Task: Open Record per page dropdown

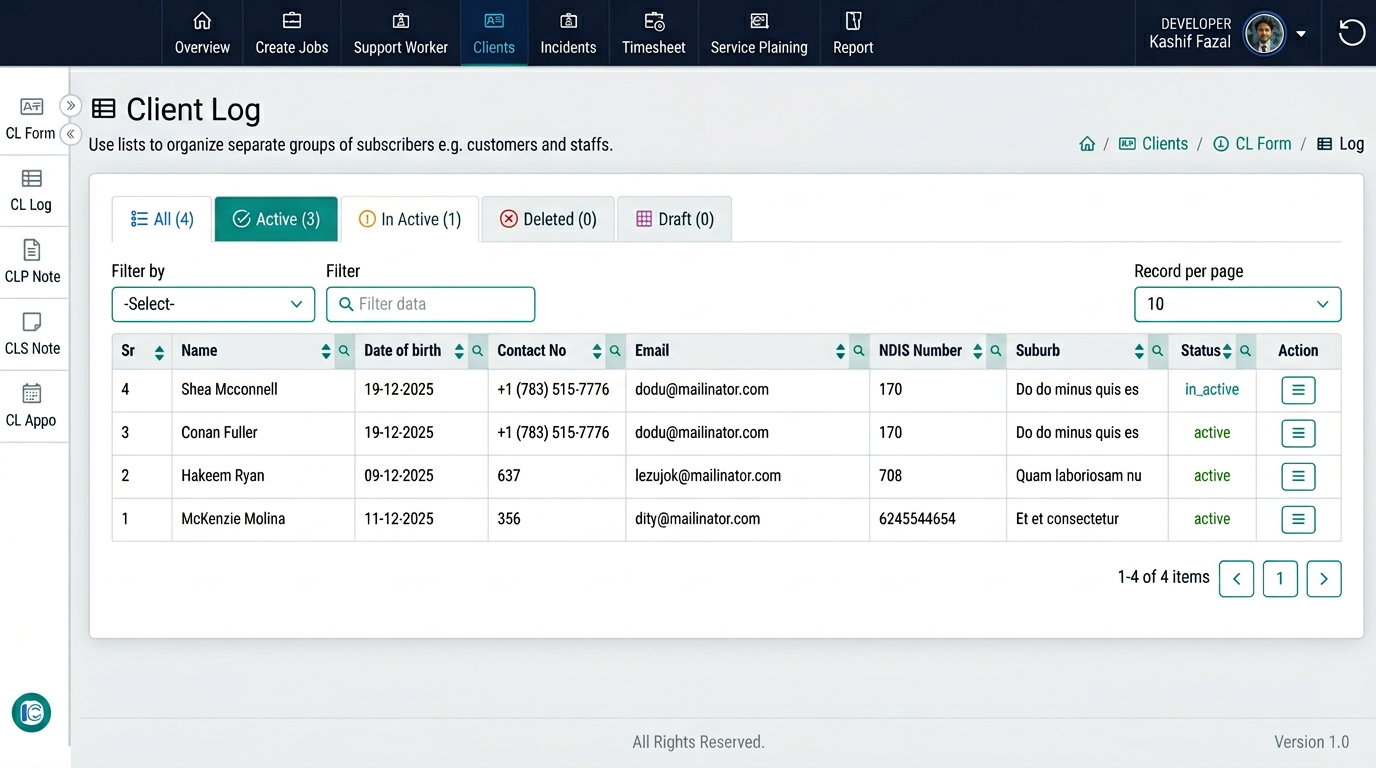Action: 1237,304
